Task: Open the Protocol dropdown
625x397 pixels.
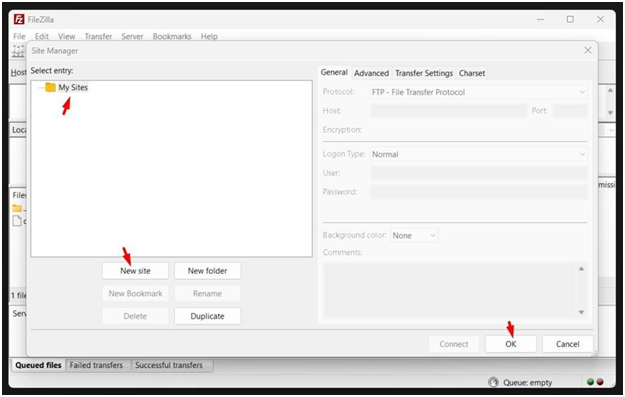Action: 478,92
